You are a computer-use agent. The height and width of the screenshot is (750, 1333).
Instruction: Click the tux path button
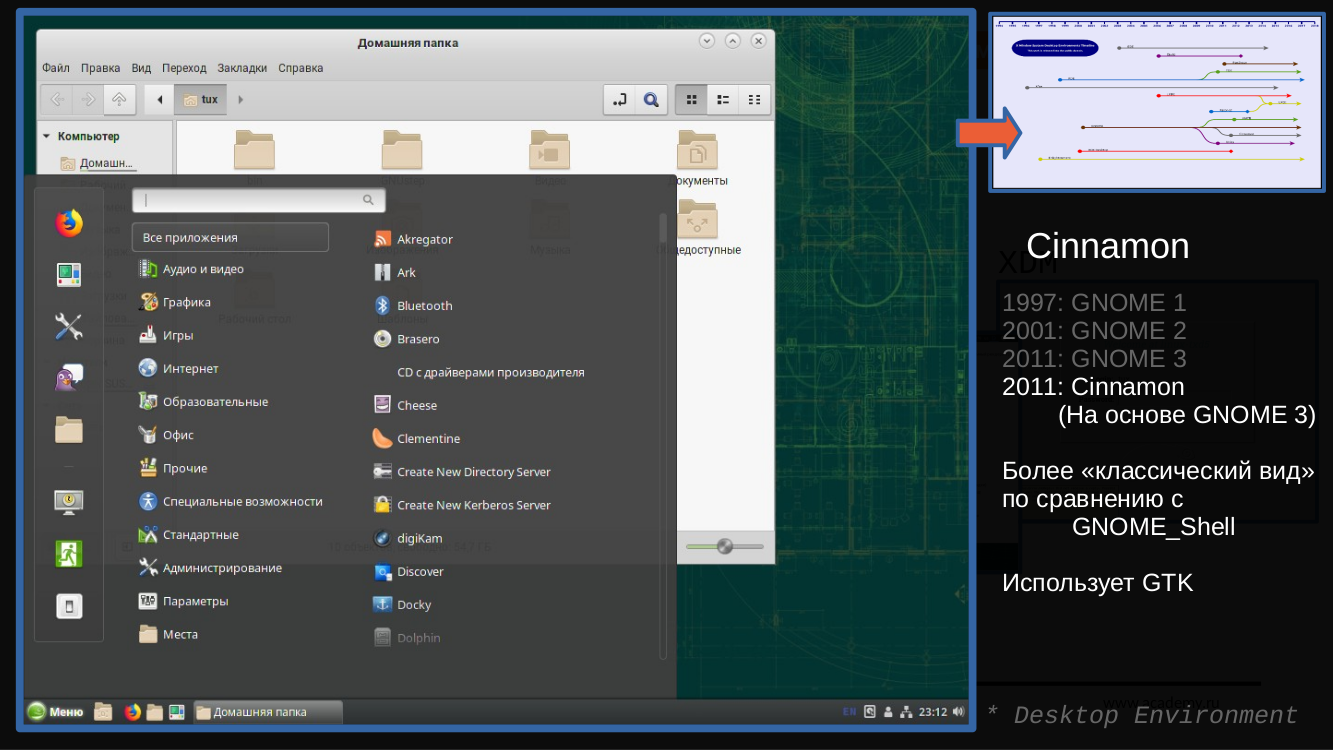coord(200,99)
